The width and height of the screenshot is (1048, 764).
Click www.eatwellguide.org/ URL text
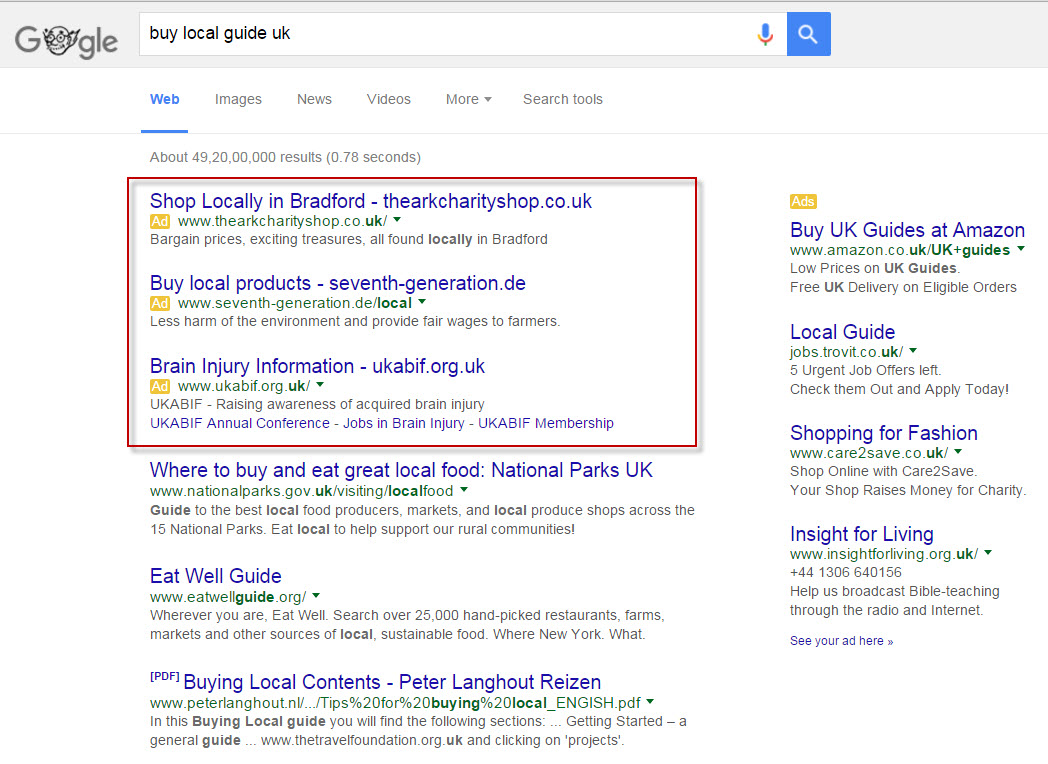228,597
